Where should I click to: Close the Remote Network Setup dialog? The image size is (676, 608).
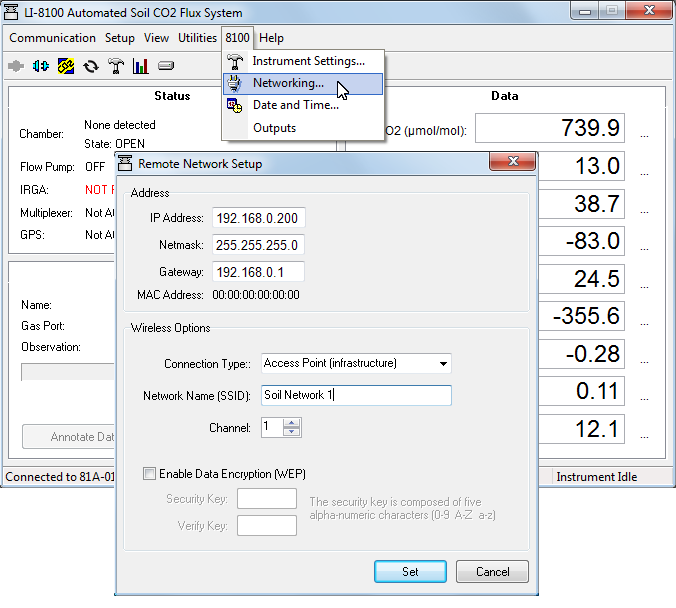tap(513, 162)
